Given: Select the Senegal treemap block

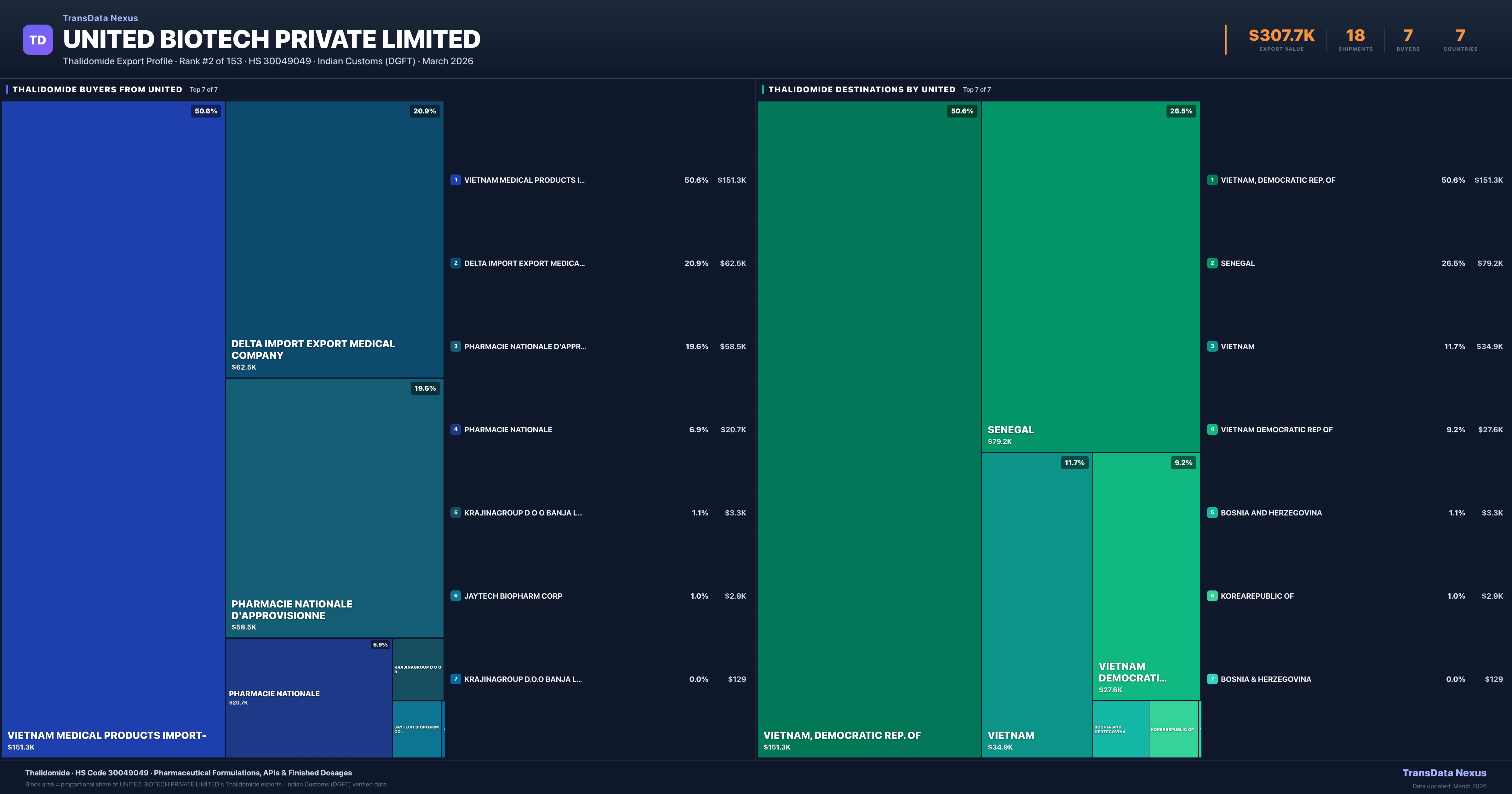Looking at the screenshot, I should tap(1090, 276).
